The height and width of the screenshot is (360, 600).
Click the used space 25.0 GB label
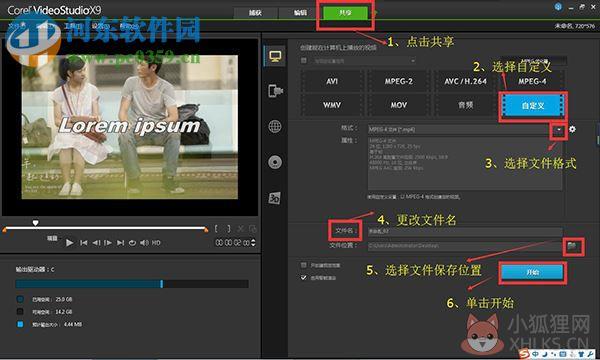pyautogui.click(x=52, y=299)
